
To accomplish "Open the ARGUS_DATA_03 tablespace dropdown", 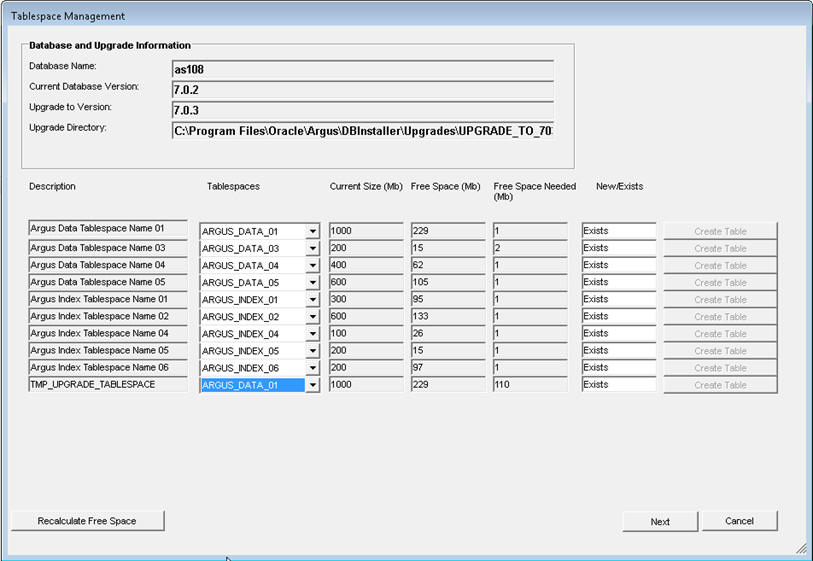I will [313, 248].
